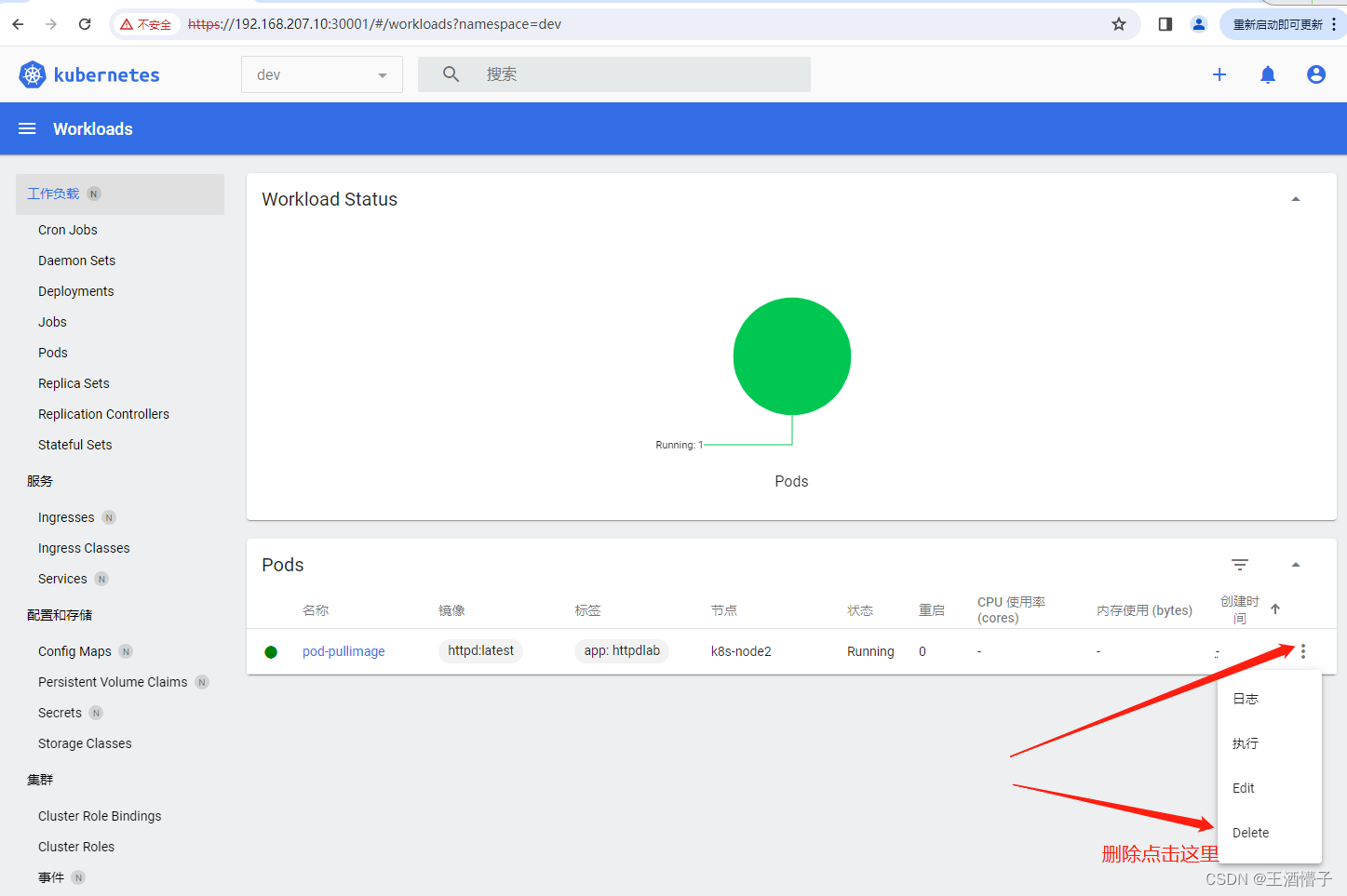
Task: Bookmark this page with star icon
Action: tap(1119, 24)
